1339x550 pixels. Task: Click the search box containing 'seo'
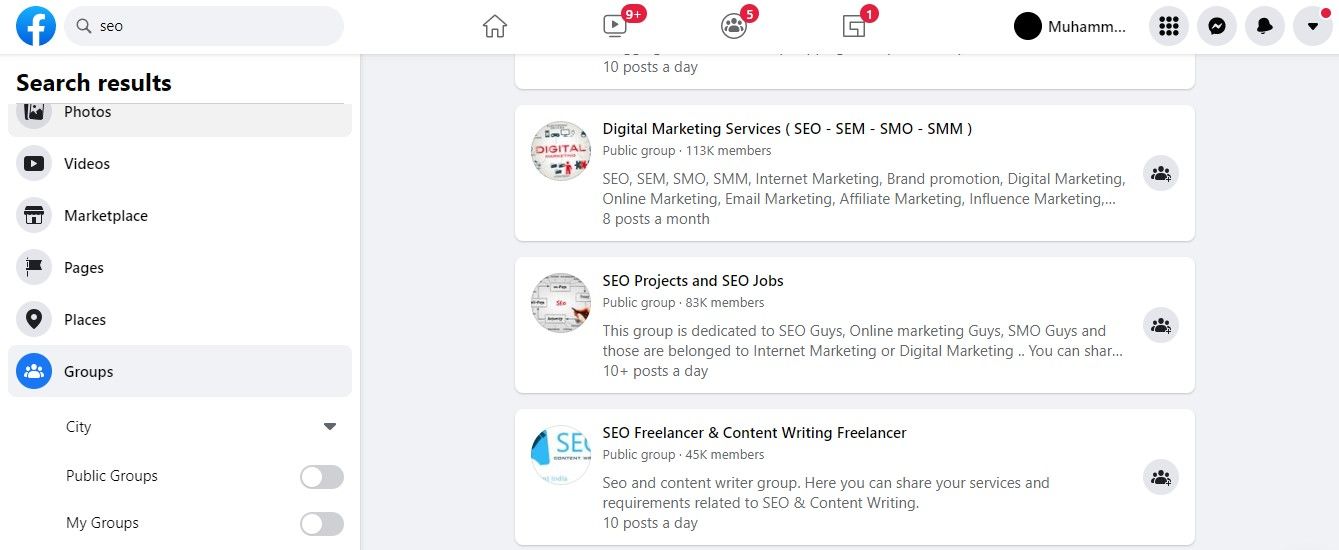click(204, 26)
